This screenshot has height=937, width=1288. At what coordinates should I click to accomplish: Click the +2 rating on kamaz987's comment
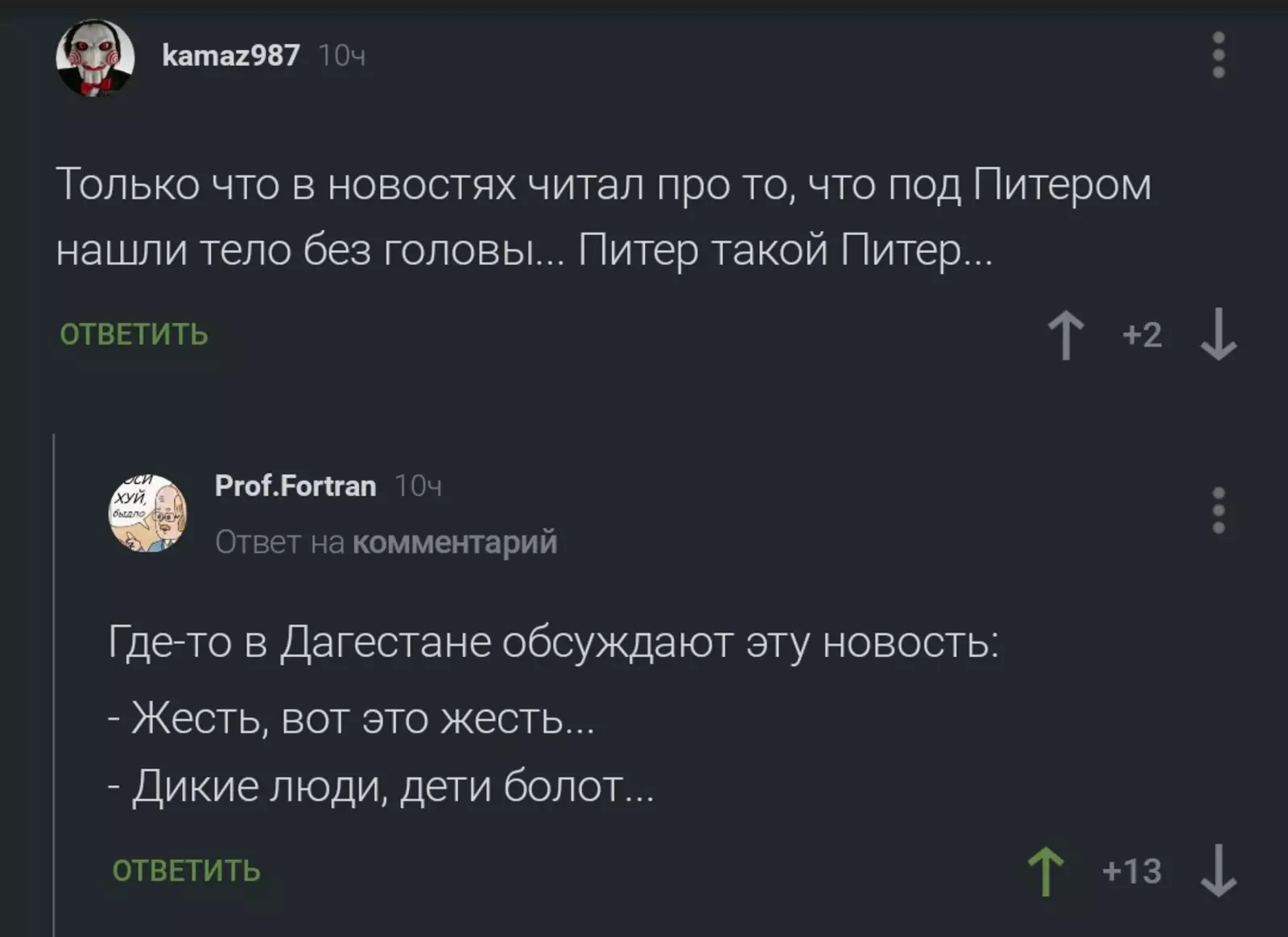pos(1142,335)
